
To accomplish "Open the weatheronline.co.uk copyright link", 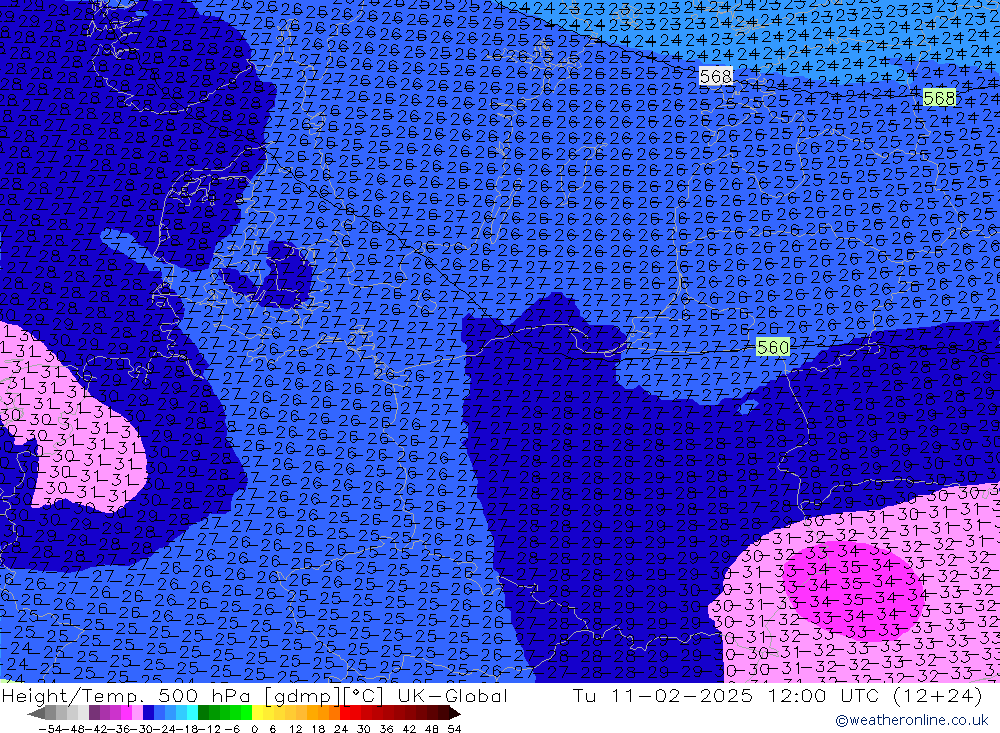I will [x=912, y=720].
